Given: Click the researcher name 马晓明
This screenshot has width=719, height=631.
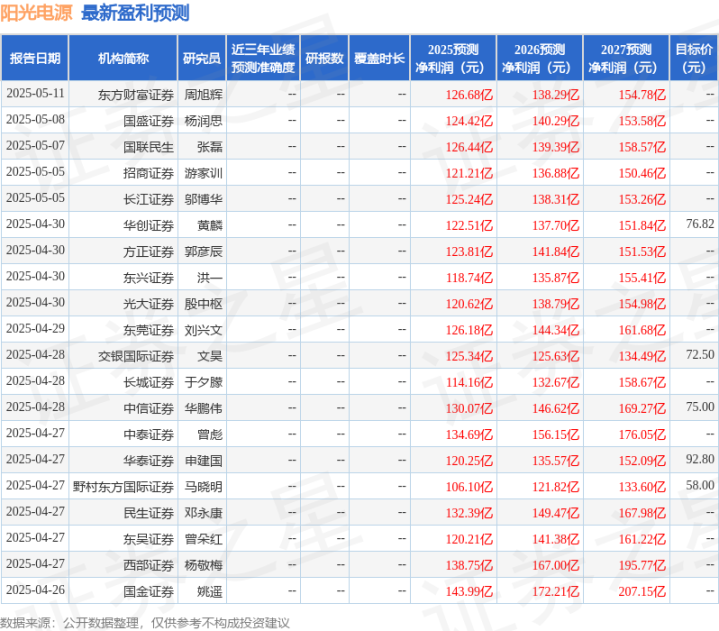Looking at the screenshot, I should click(204, 487).
